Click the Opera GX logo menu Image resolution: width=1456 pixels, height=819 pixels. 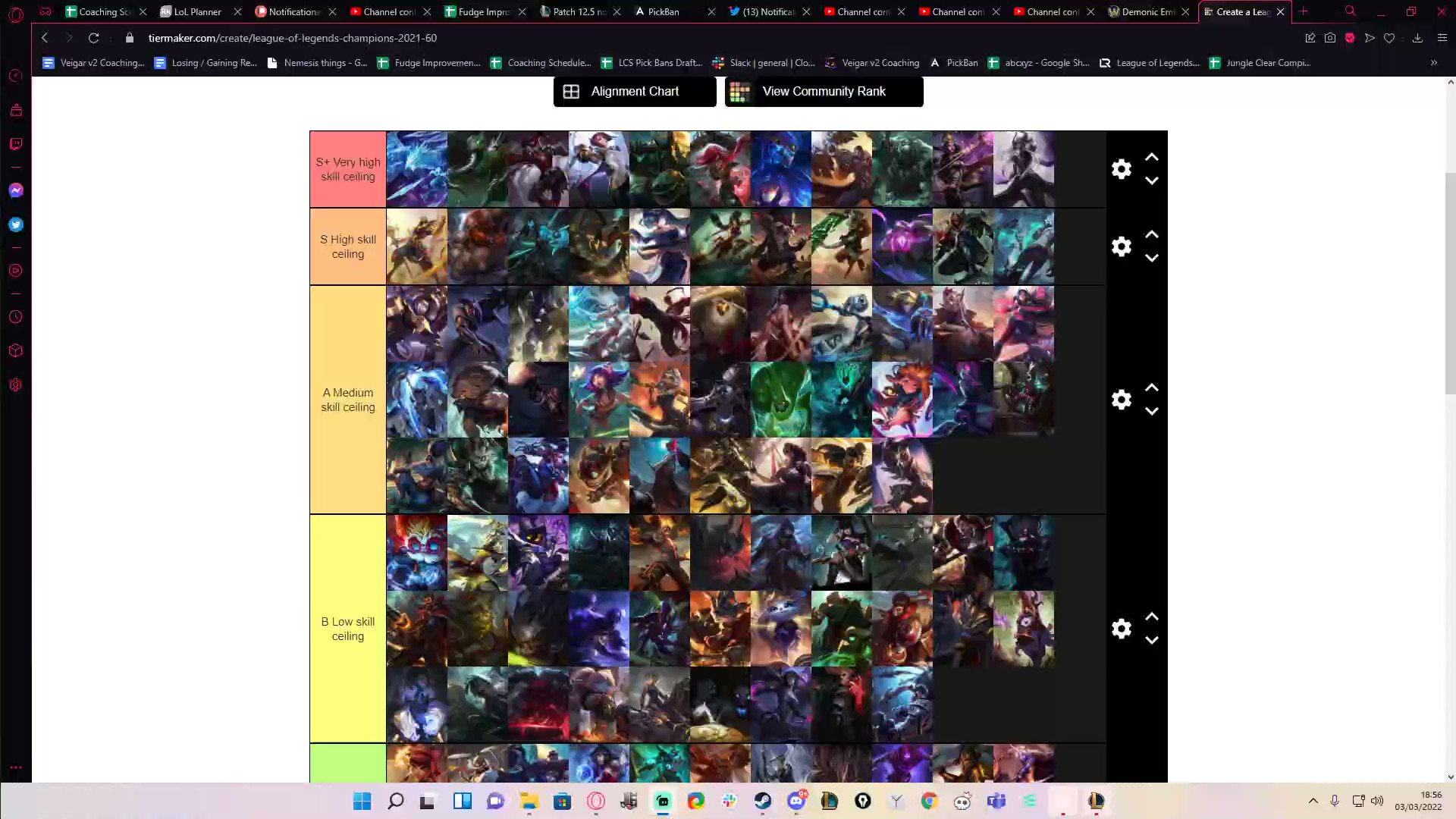[16, 13]
